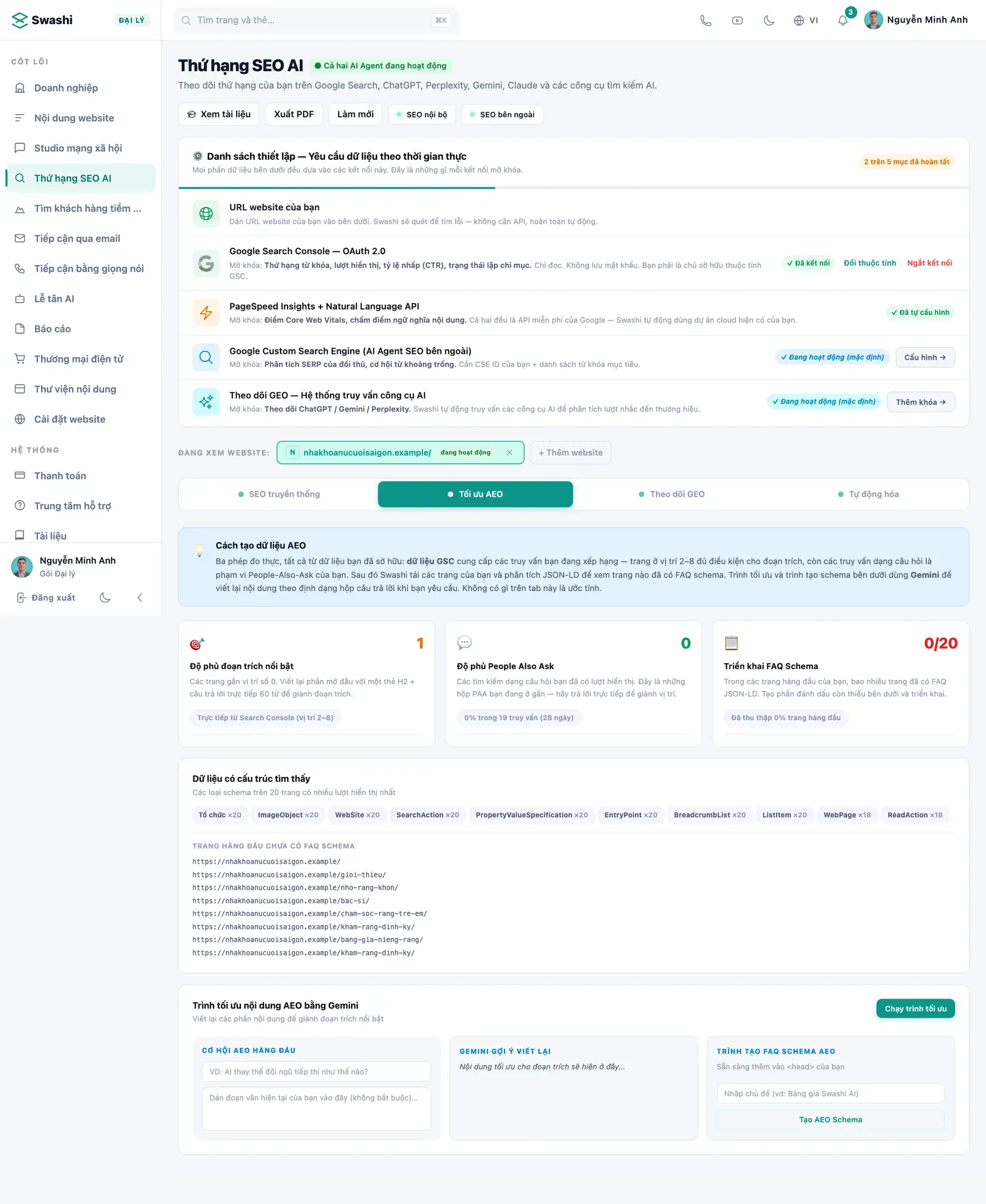Collapse the sidebar with chevron arrow
The height and width of the screenshot is (1204, 986).
point(140,598)
